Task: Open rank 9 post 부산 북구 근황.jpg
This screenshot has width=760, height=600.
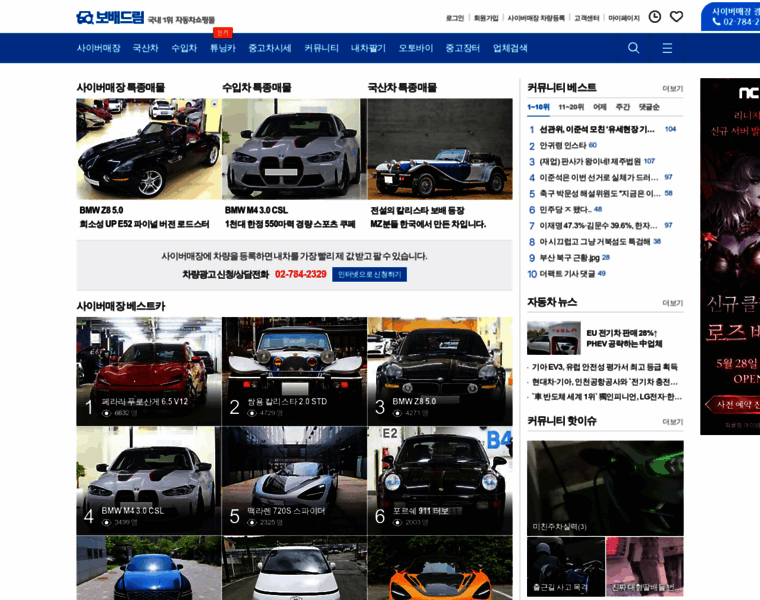Action: (x=570, y=257)
